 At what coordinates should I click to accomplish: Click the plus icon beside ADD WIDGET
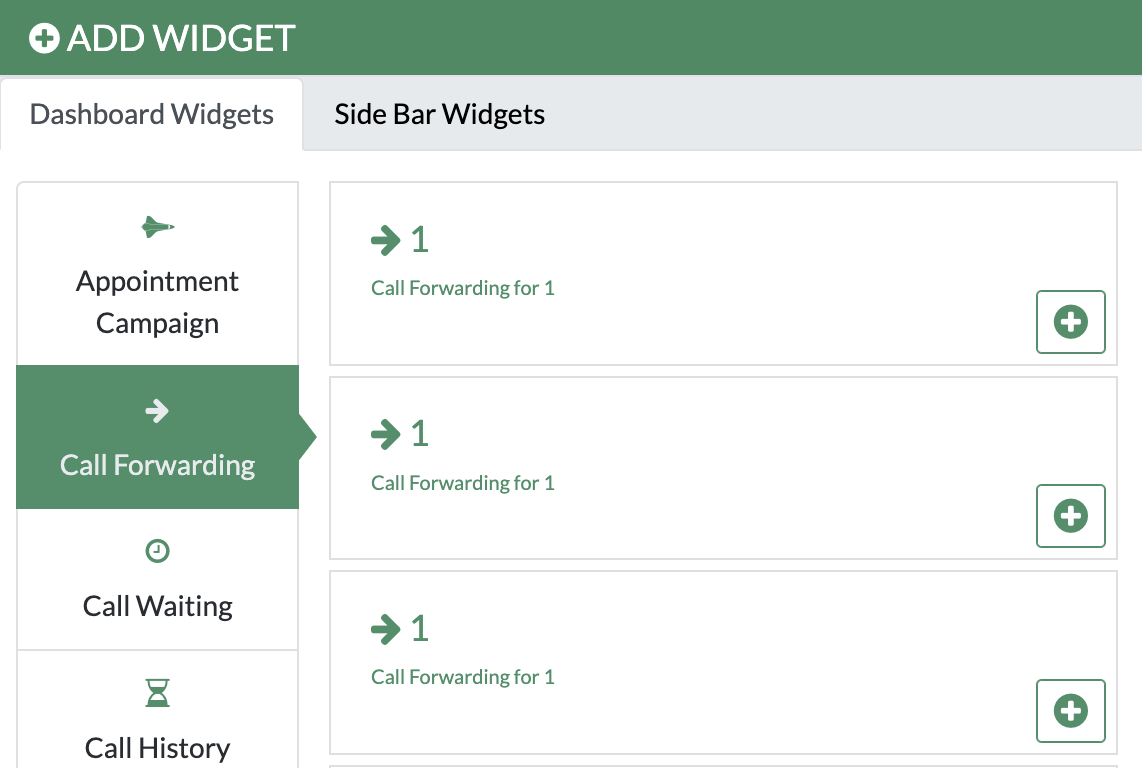point(44,38)
